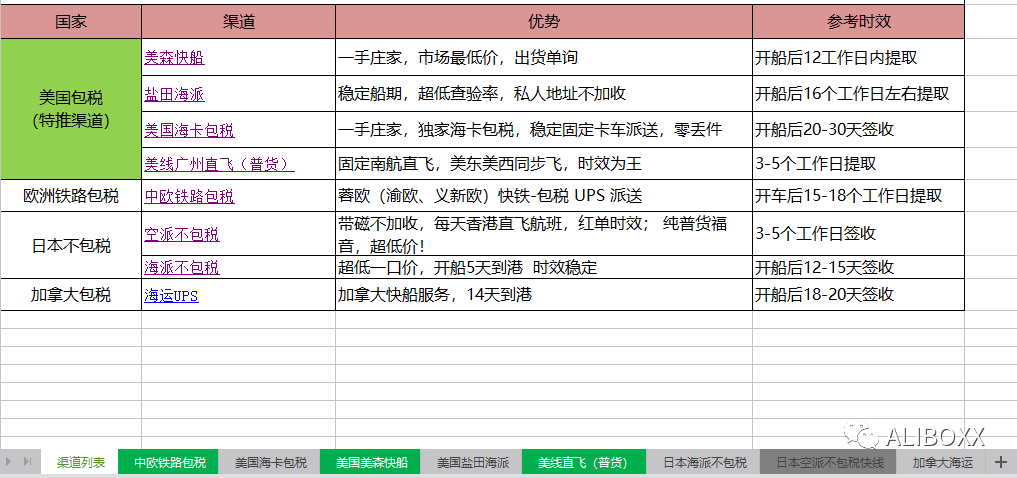Select the 欧洲铁路包税 country cell

click(71, 196)
